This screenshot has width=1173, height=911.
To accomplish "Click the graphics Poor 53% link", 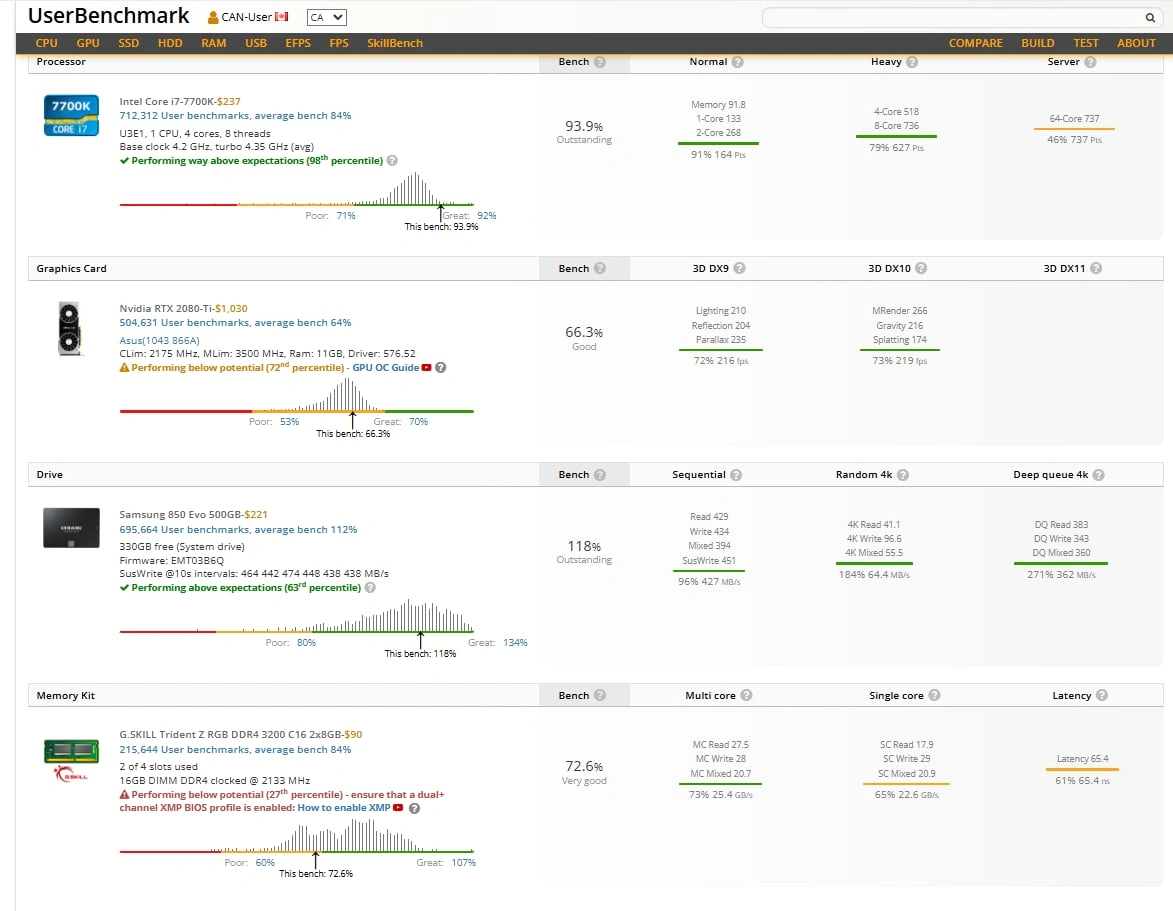I will click(x=290, y=422).
